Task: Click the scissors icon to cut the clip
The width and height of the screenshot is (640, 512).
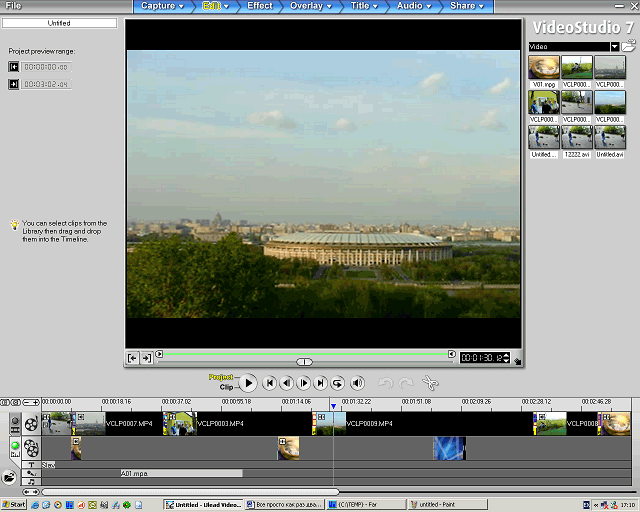Action: pos(430,383)
